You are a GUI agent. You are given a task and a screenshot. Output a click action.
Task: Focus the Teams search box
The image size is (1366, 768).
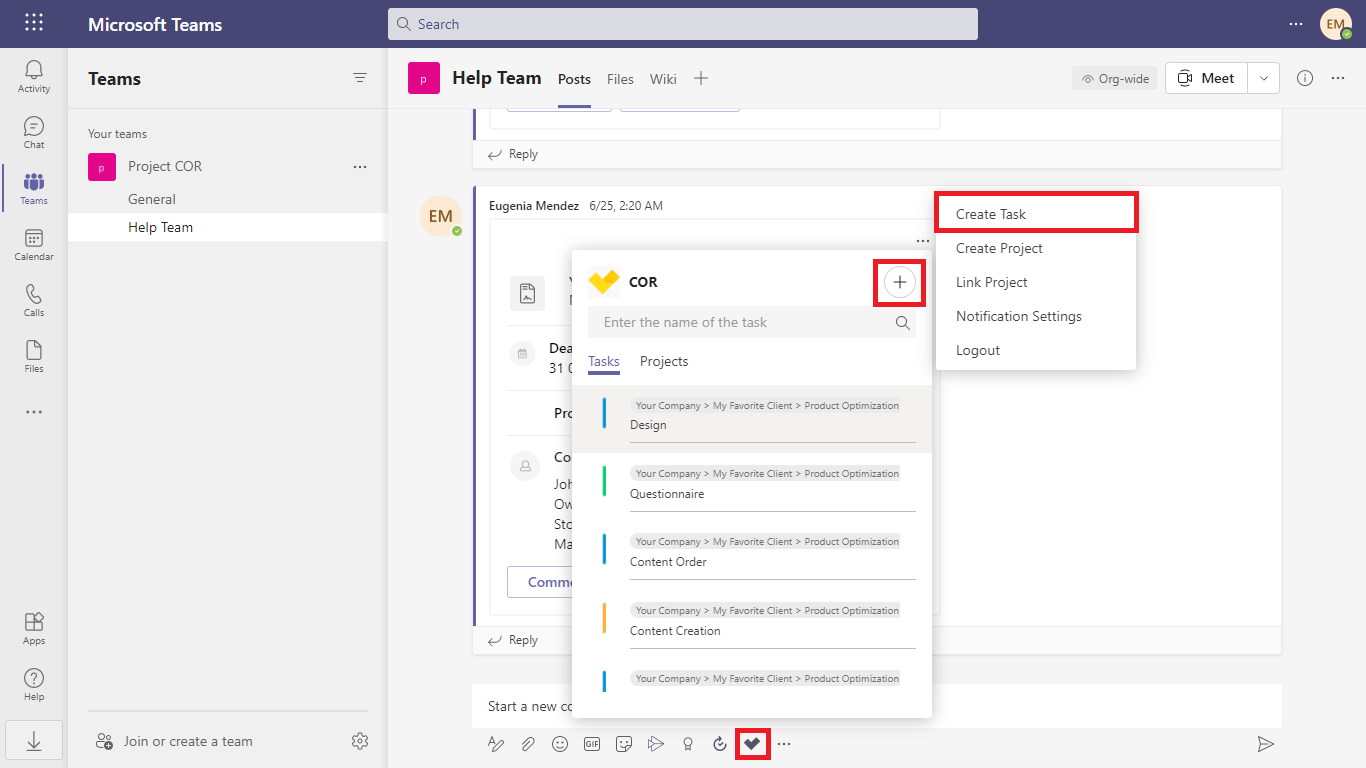coord(683,24)
